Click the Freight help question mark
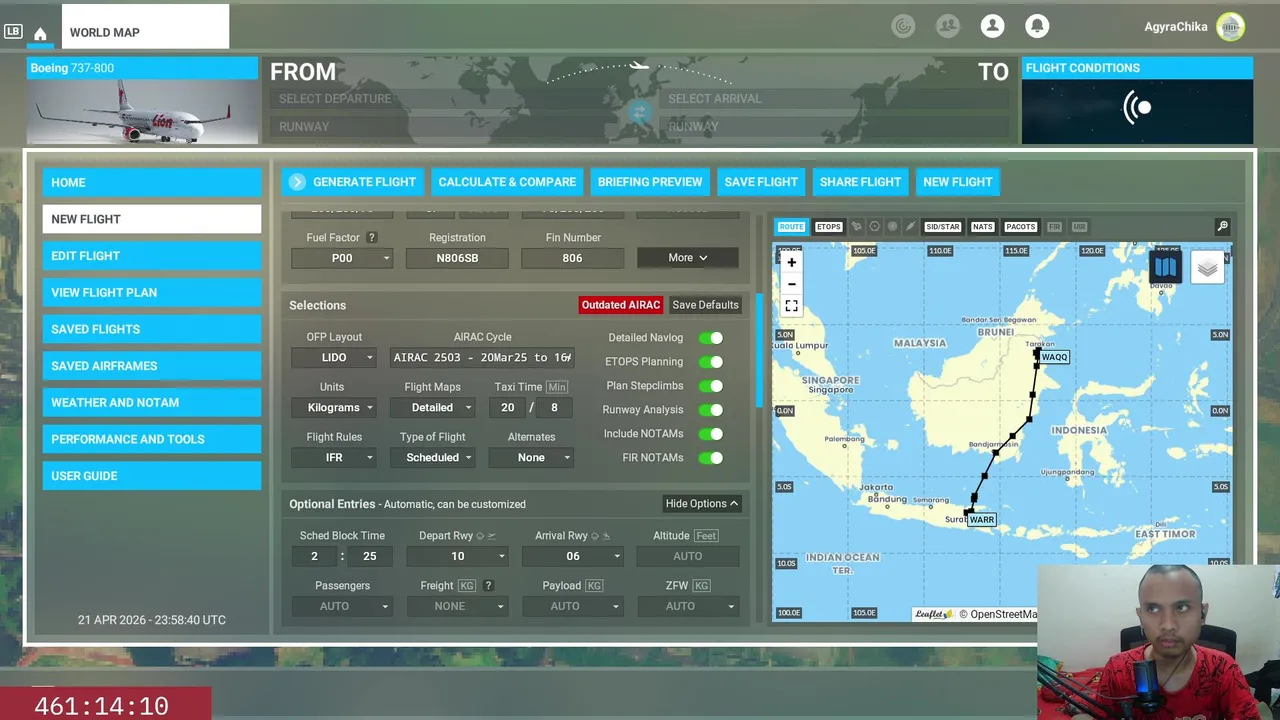Image resolution: width=1280 pixels, height=720 pixels. point(488,586)
